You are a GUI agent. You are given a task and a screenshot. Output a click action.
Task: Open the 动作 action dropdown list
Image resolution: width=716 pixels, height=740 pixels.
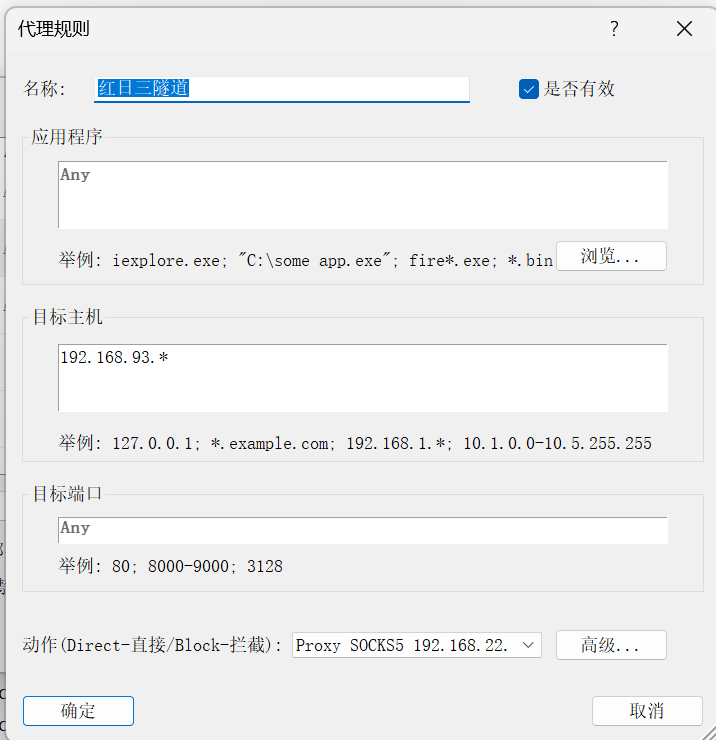[x=416, y=645]
